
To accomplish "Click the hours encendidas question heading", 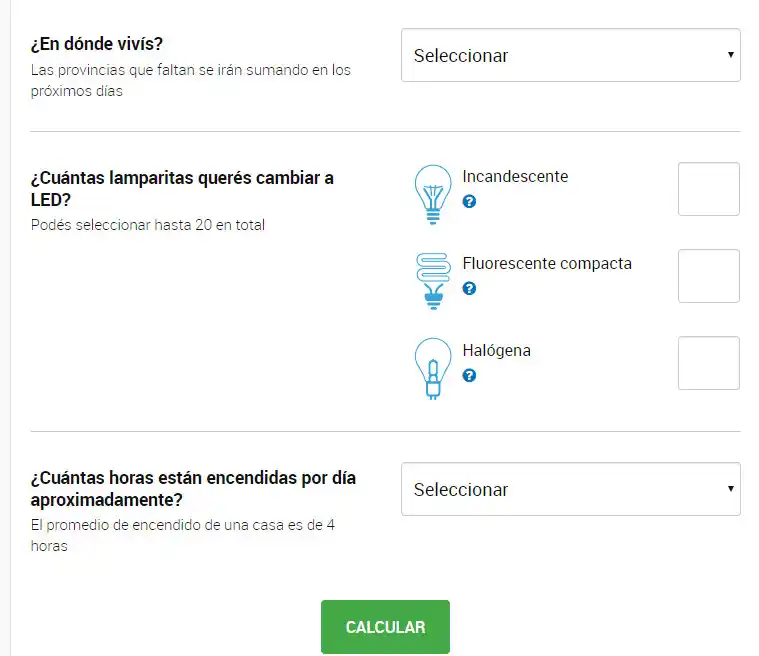I will 193,488.
